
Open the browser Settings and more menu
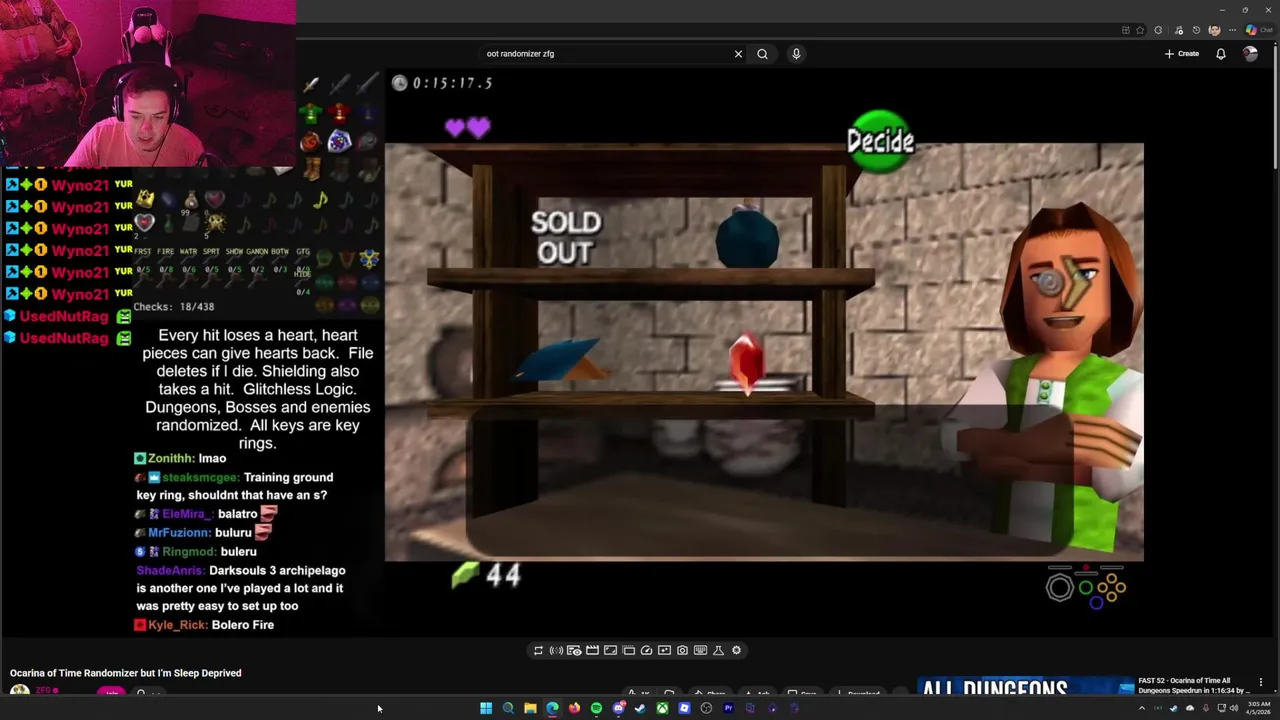1232,30
